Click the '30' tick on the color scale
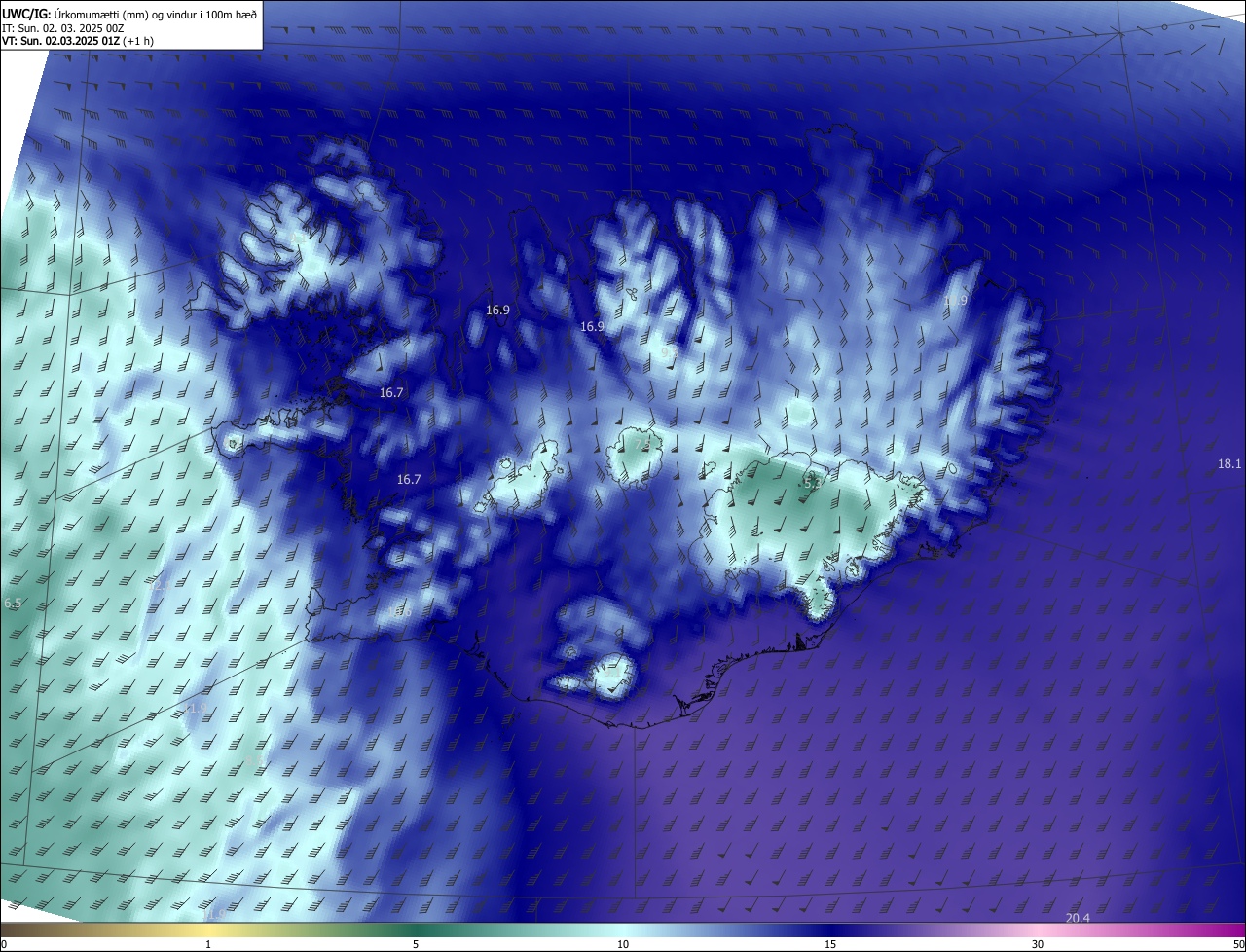 1038,944
